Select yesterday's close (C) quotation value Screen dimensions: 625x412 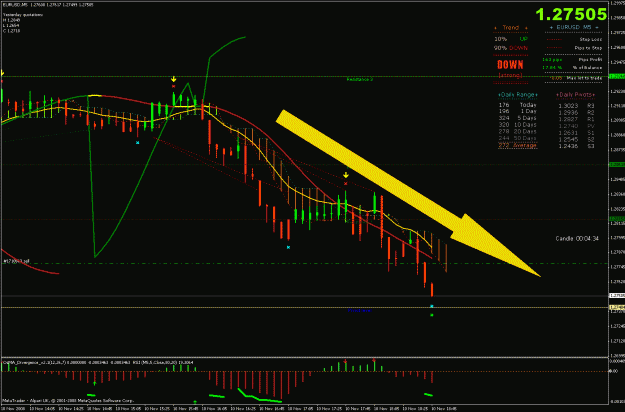(x=11, y=31)
